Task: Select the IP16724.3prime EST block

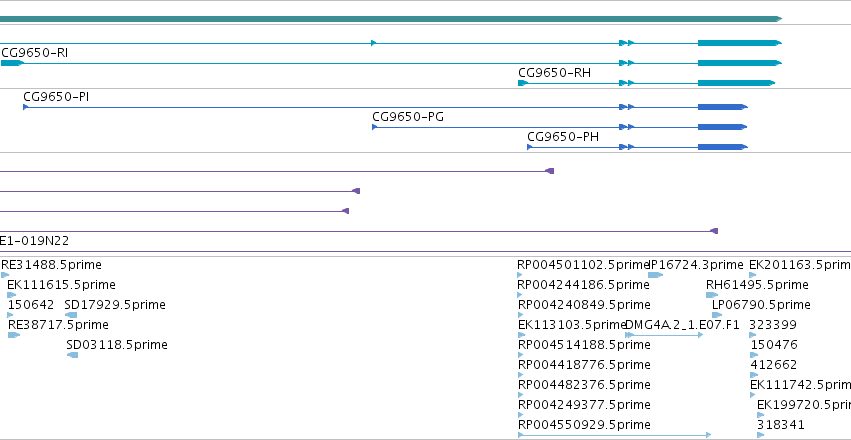Action: (x=656, y=275)
